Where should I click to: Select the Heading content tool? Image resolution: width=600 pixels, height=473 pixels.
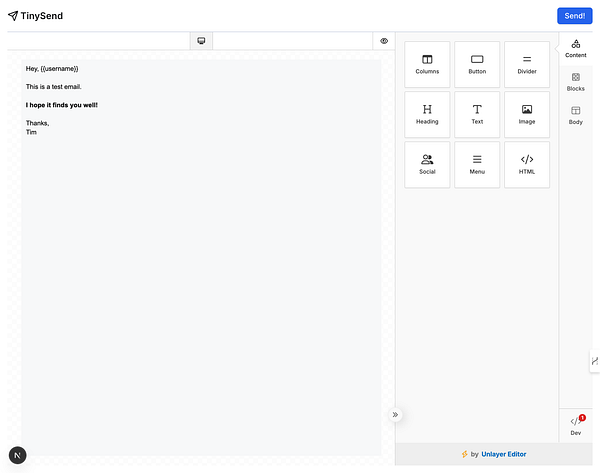(427, 114)
